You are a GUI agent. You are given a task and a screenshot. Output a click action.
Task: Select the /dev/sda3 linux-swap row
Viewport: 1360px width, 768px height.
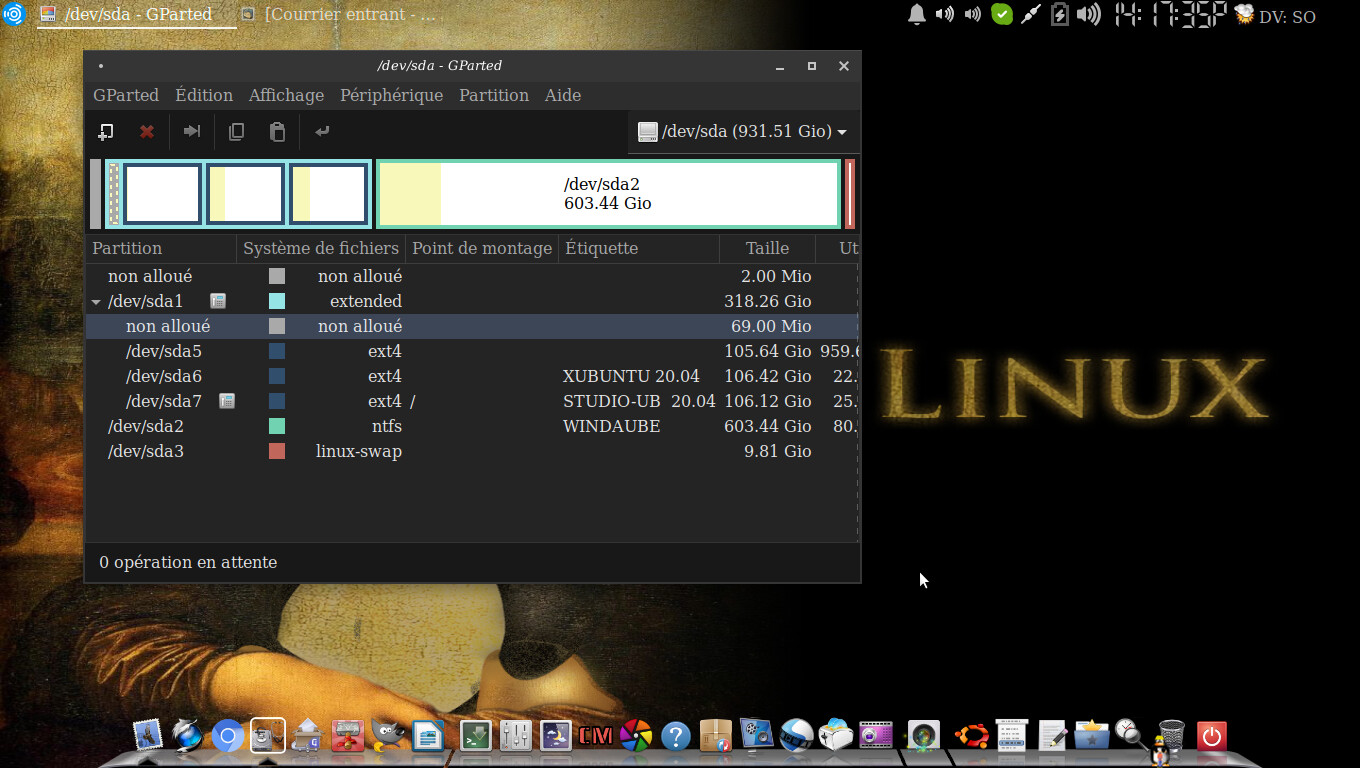[472, 451]
